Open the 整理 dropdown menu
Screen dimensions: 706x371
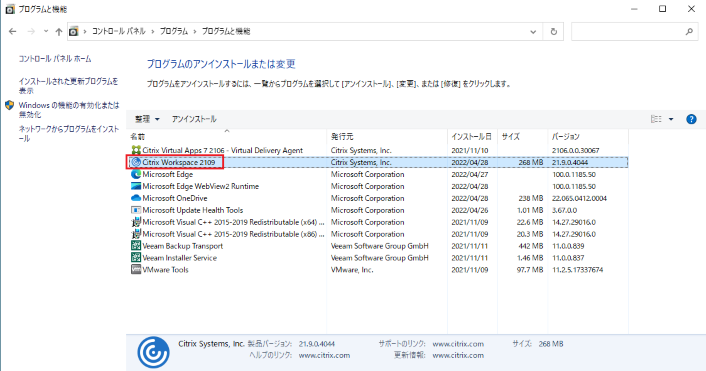tap(147, 119)
